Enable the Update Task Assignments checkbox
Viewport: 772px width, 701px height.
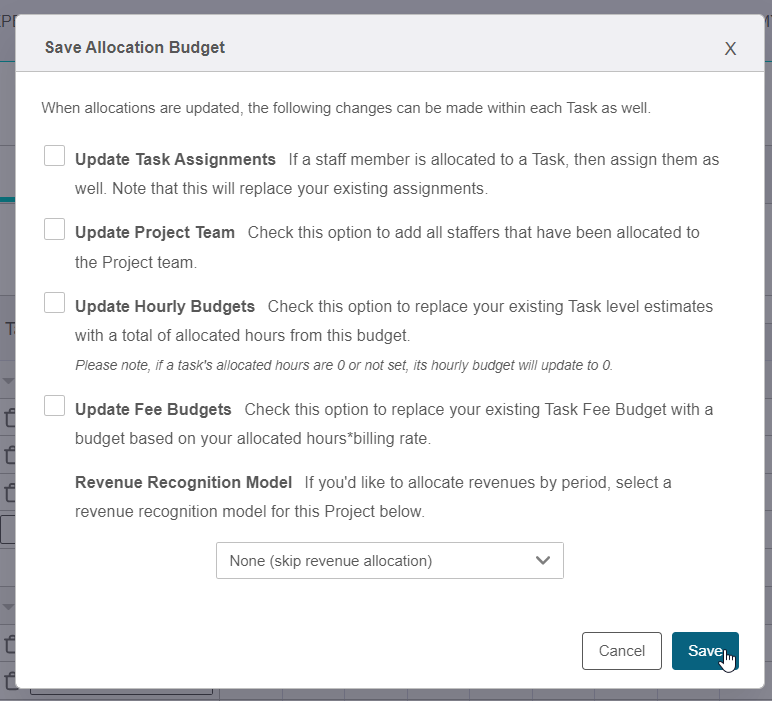click(x=55, y=156)
